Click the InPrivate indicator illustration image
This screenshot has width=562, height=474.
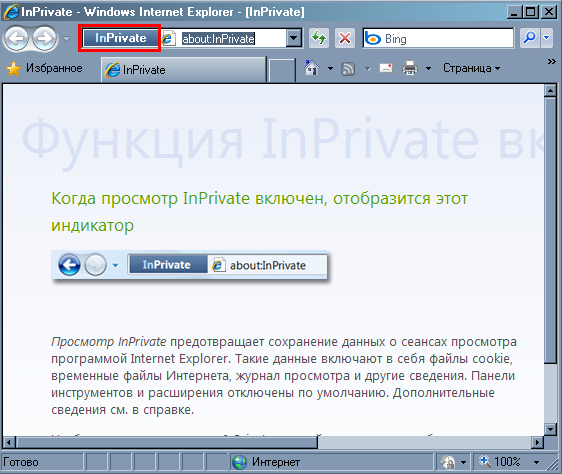tap(190, 266)
